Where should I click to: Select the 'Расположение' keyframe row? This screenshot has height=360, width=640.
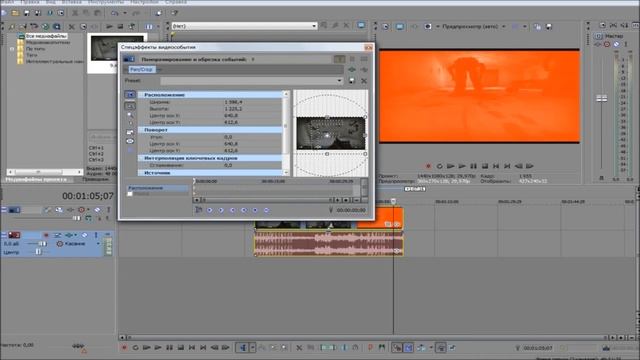[x=158, y=188]
